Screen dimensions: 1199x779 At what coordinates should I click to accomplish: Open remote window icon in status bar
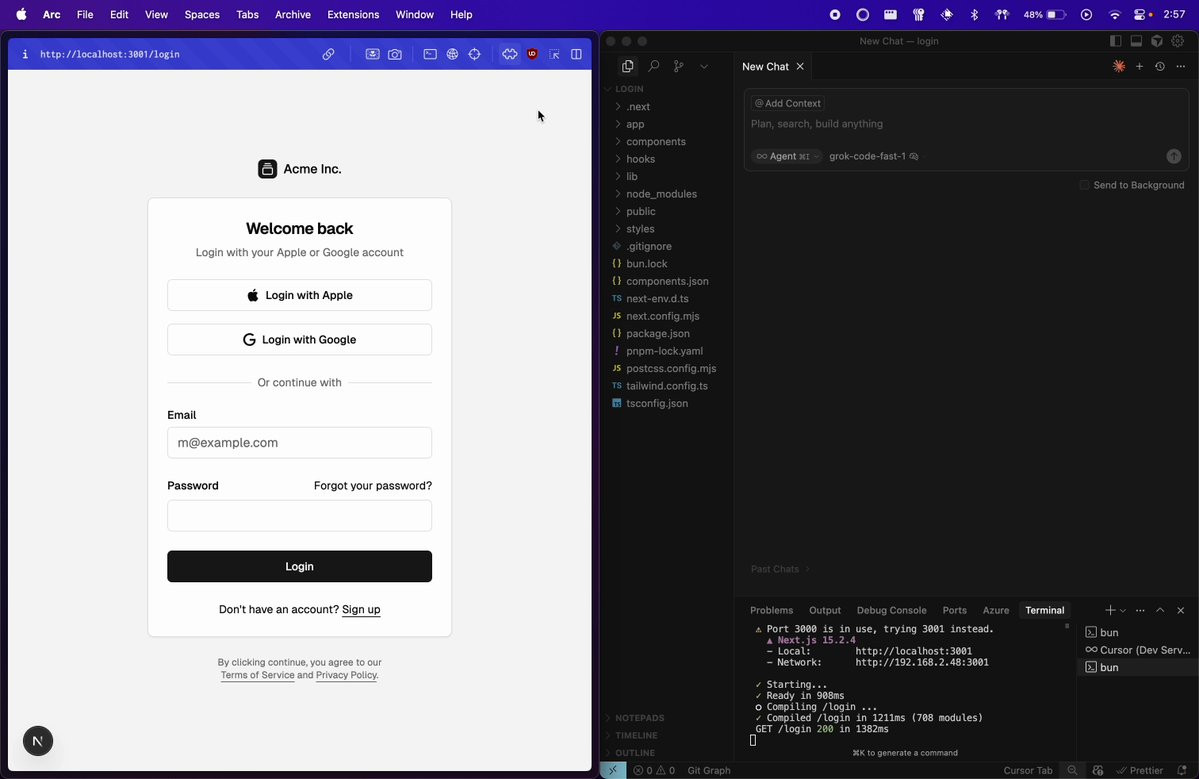coord(613,771)
